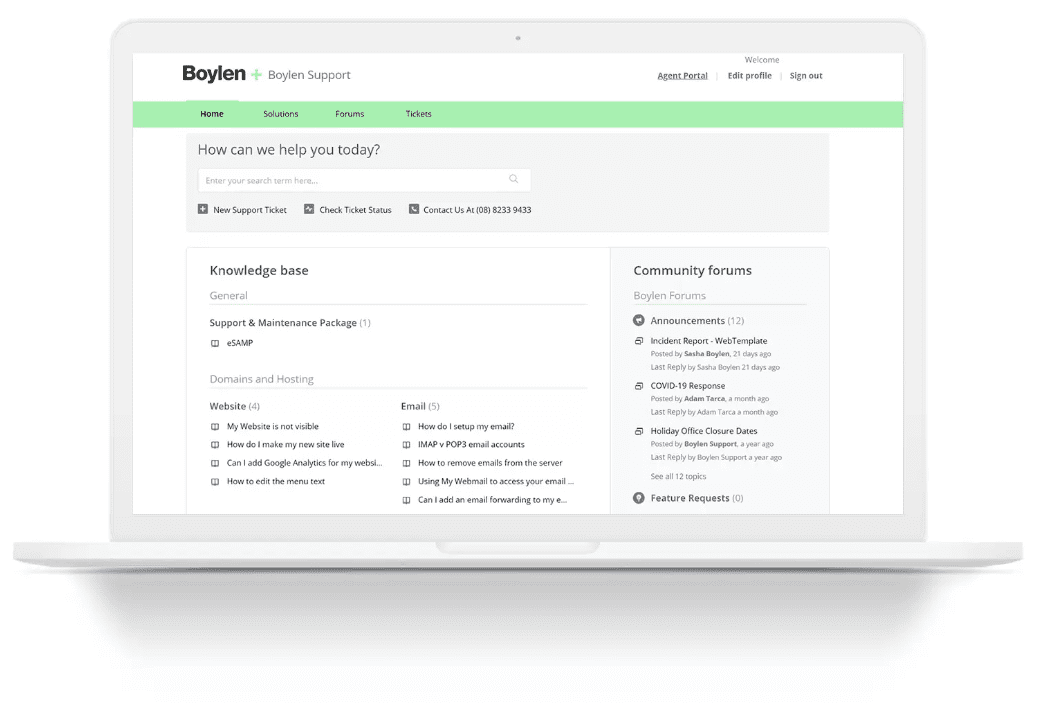Click the Holiday Office Closure Dates topic icon
Screen dimensions: 1040x704
(x=639, y=431)
